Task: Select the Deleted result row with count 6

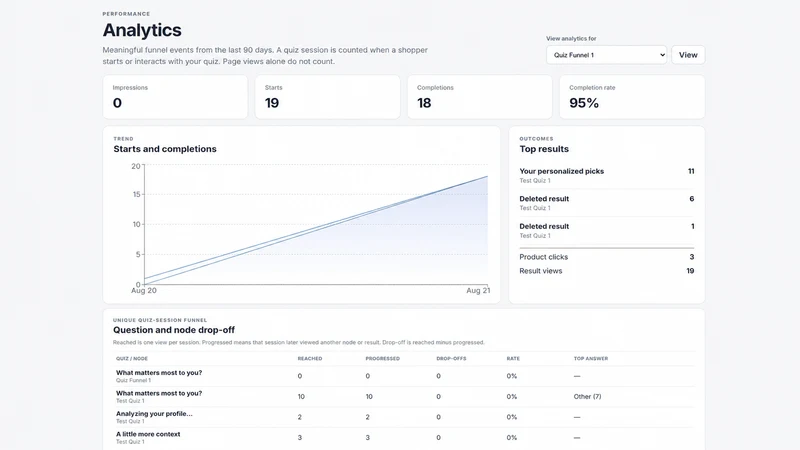Action: (607, 203)
